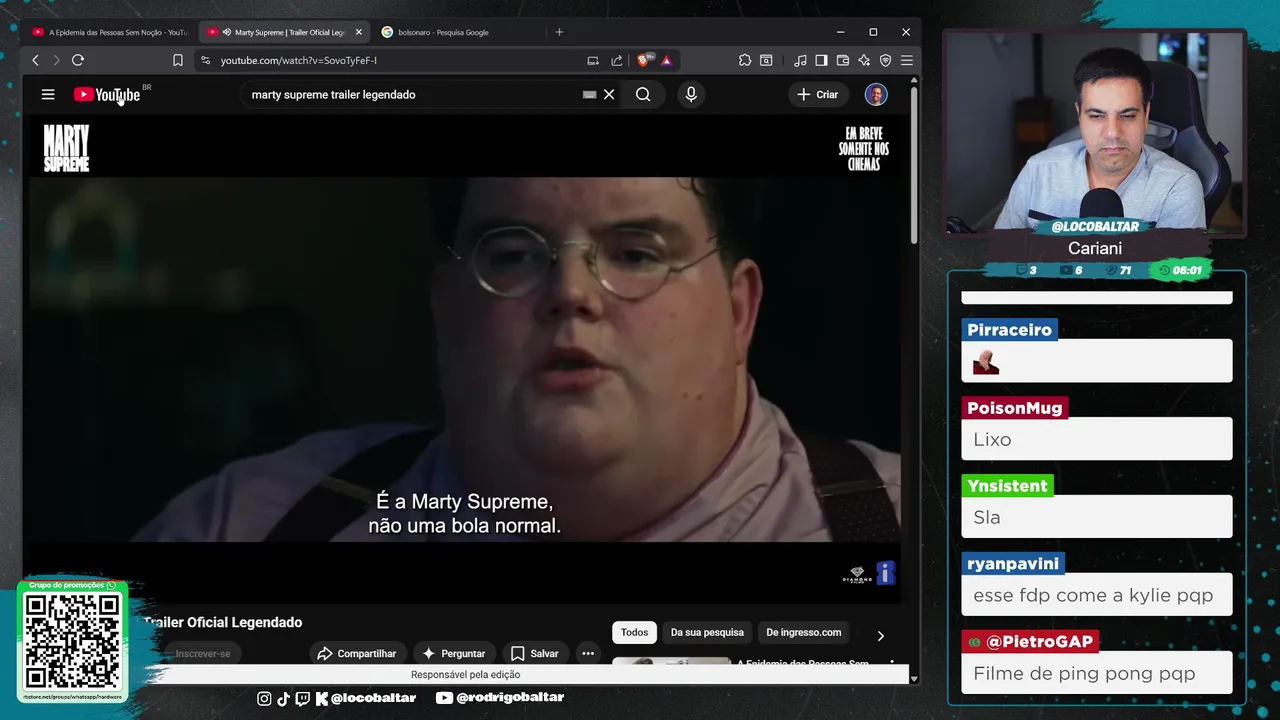Focus the youtube.com address bar URL
The image size is (1280, 720).
pyautogui.click(x=299, y=60)
